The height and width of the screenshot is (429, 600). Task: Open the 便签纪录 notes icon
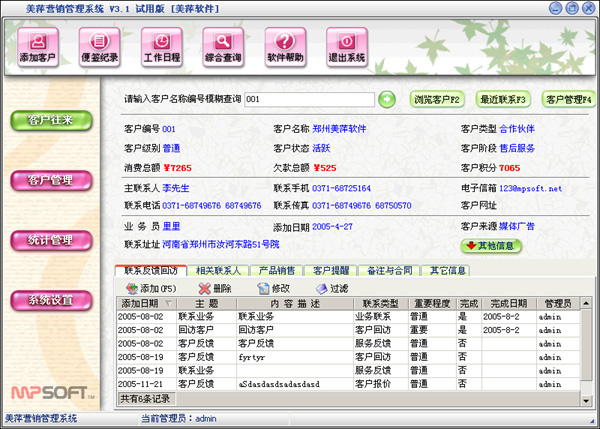click(99, 47)
